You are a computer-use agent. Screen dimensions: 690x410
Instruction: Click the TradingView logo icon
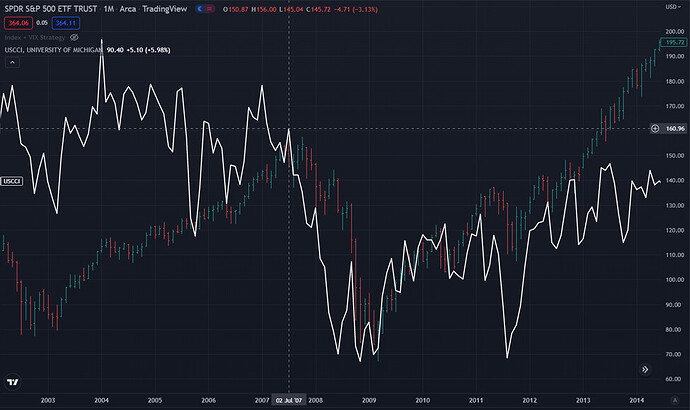[x=13, y=382]
